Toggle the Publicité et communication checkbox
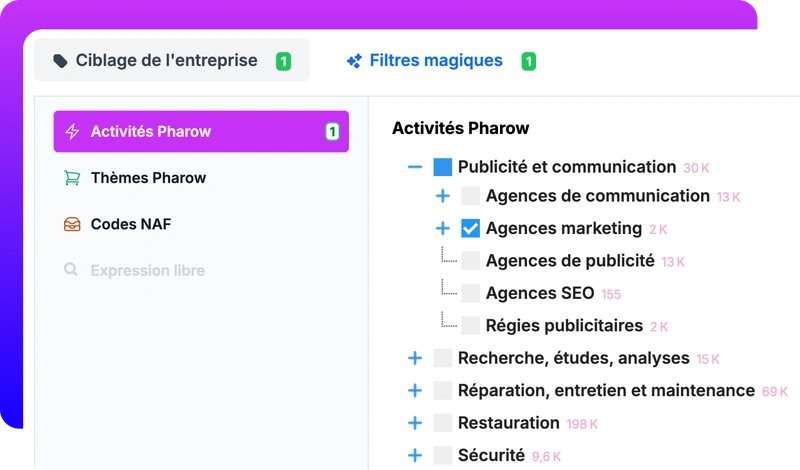This screenshot has width=800, height=470. point(442,167)
